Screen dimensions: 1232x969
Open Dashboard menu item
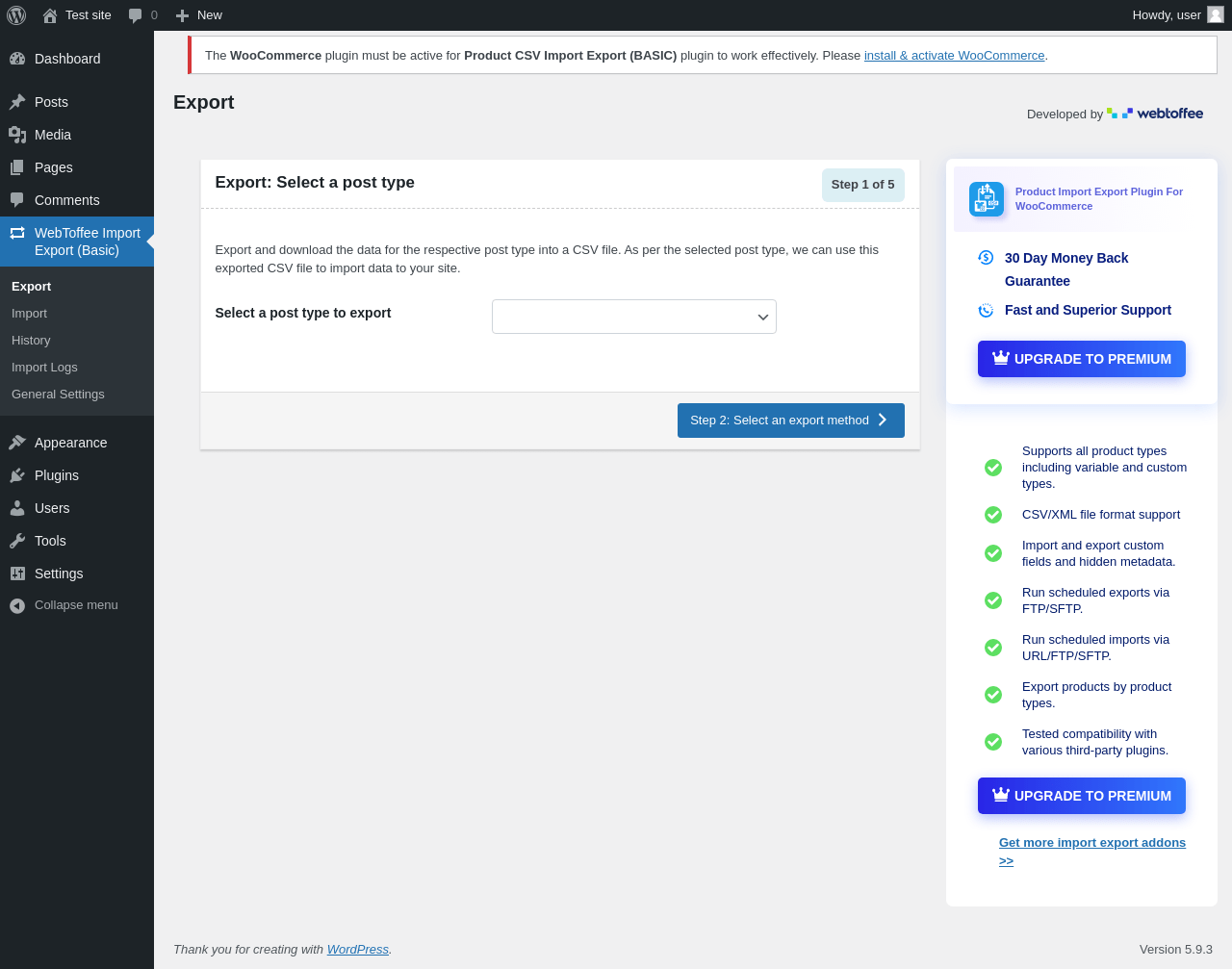[77, 59]
